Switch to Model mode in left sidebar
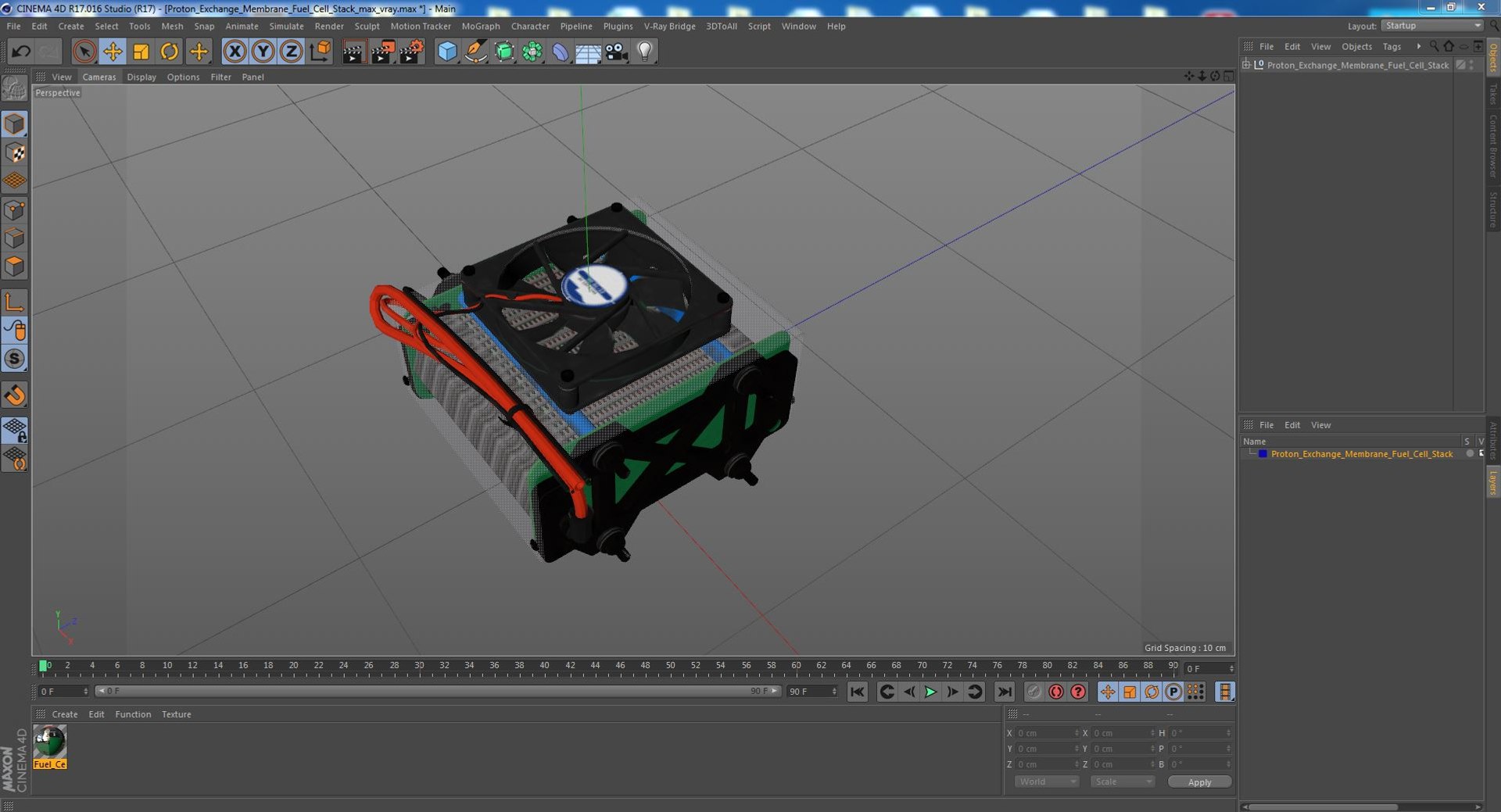 (15, 124)
